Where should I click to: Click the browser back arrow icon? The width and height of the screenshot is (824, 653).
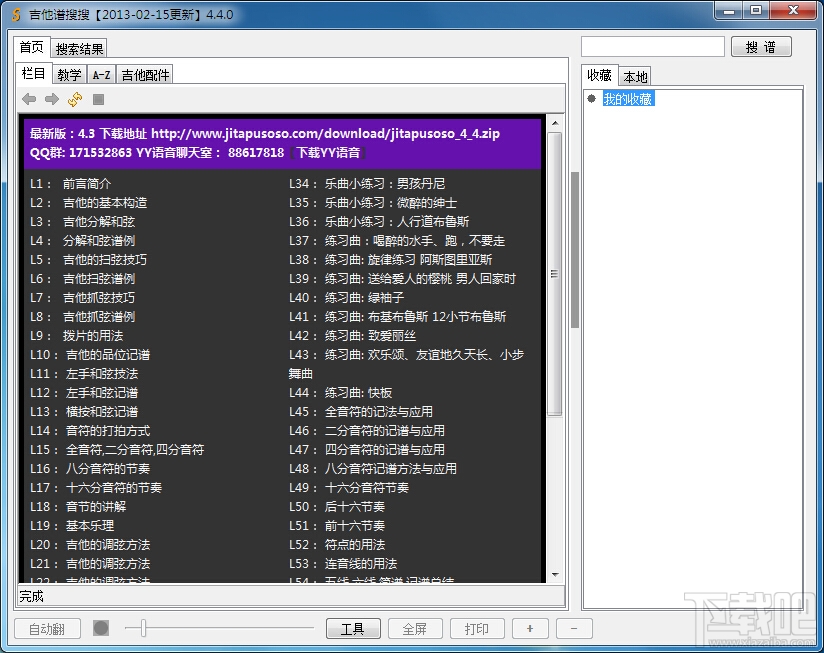29,99
